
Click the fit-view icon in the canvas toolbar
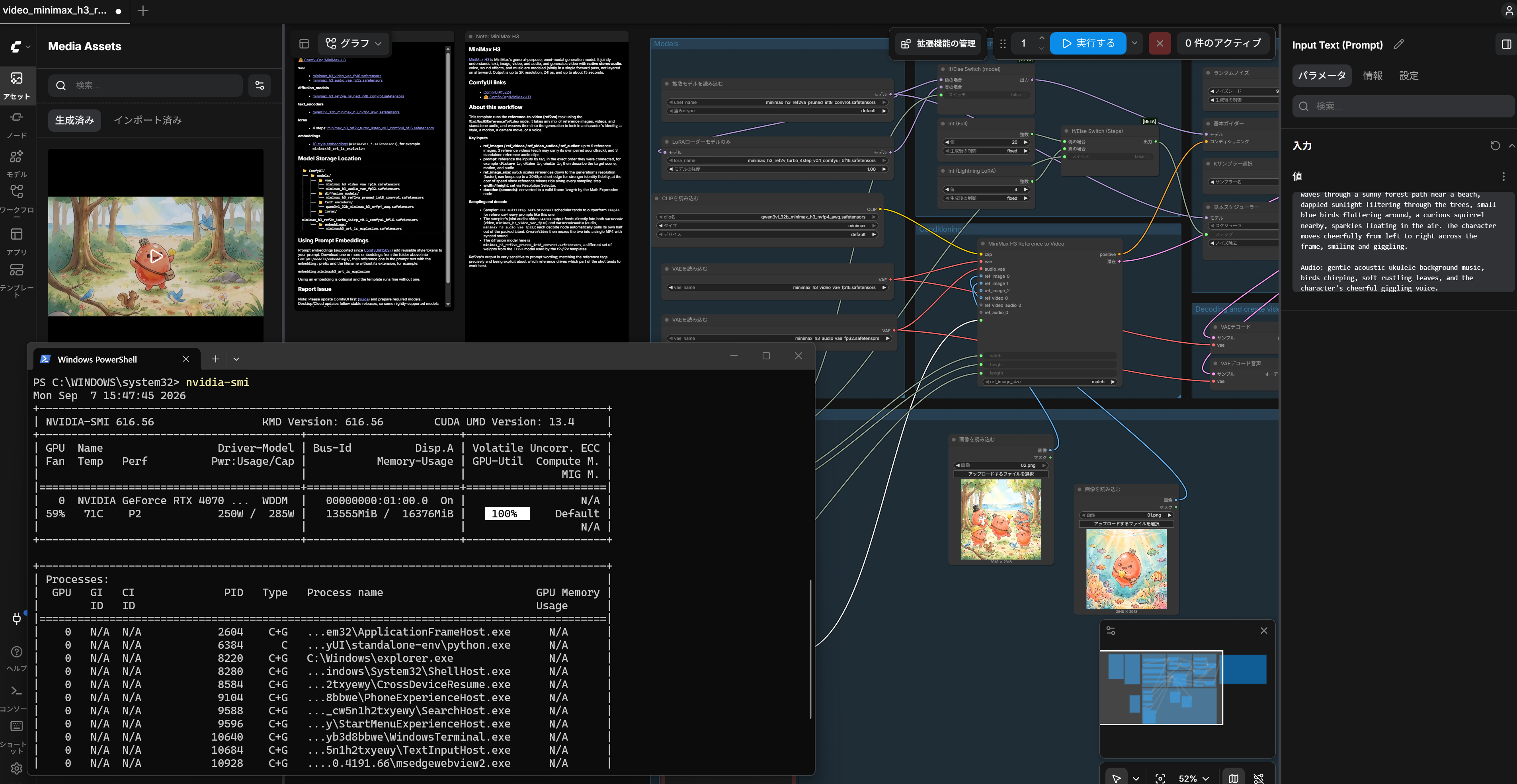coord(1160,778)
